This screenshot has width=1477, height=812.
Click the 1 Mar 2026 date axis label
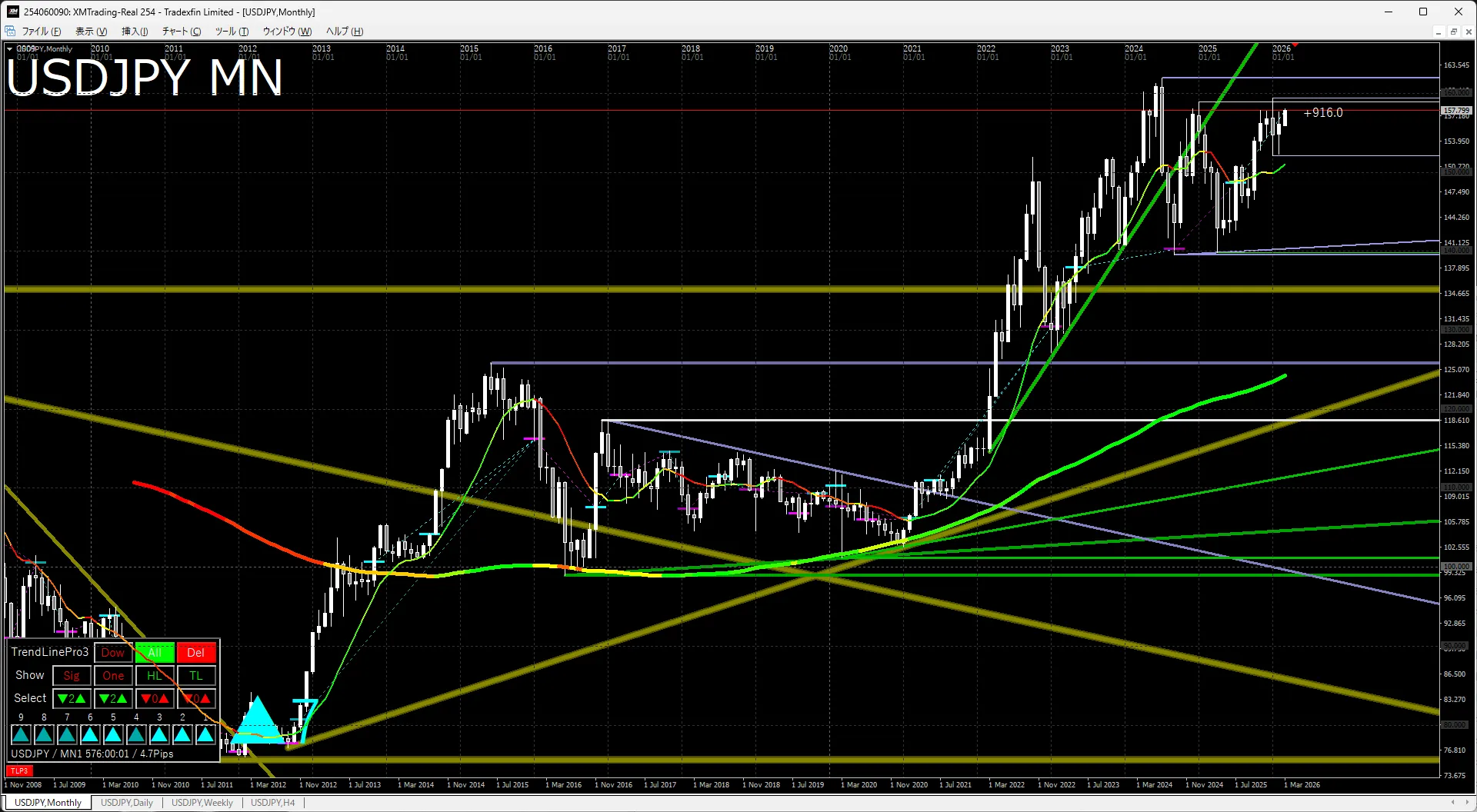(x=1302, y=785)
